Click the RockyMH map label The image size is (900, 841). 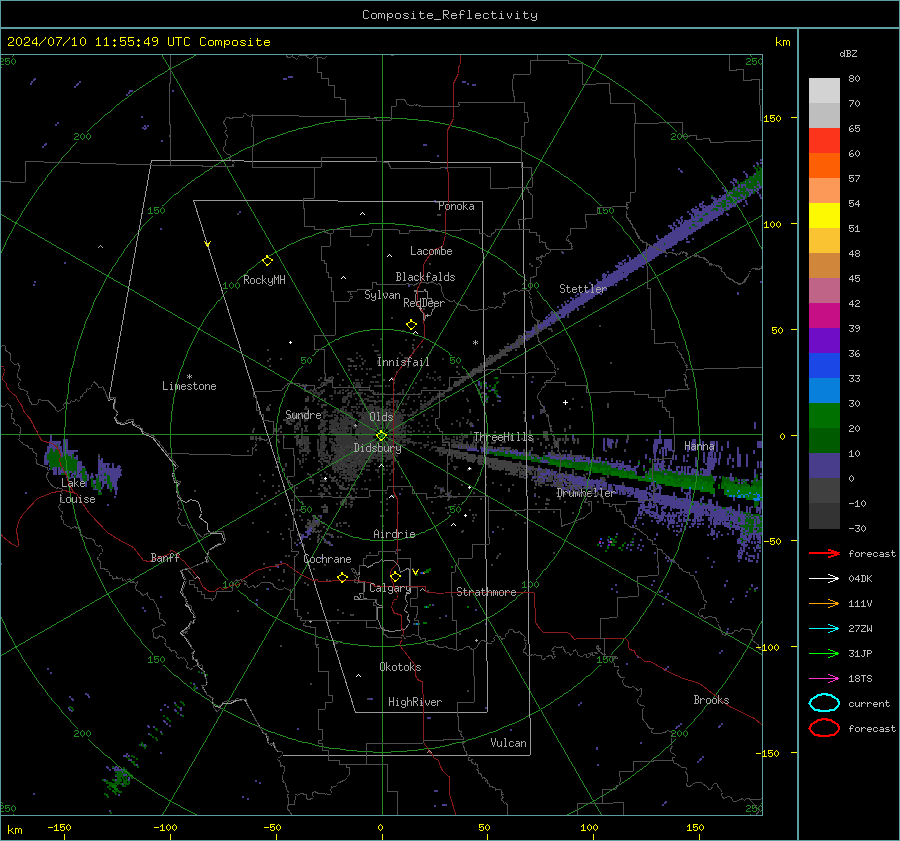tap(264, 280)
